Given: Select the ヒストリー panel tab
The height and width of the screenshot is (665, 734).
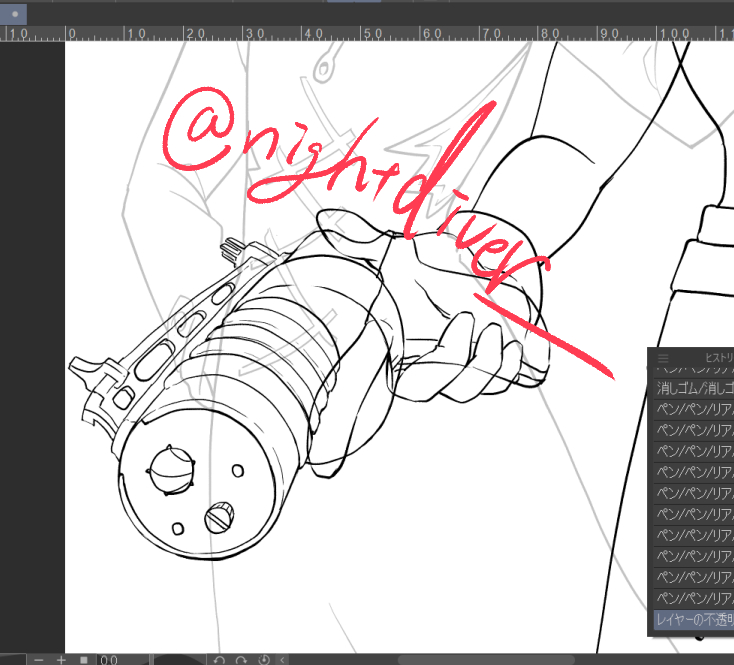Looking at the screenshot, I should (x=719, y=358).
